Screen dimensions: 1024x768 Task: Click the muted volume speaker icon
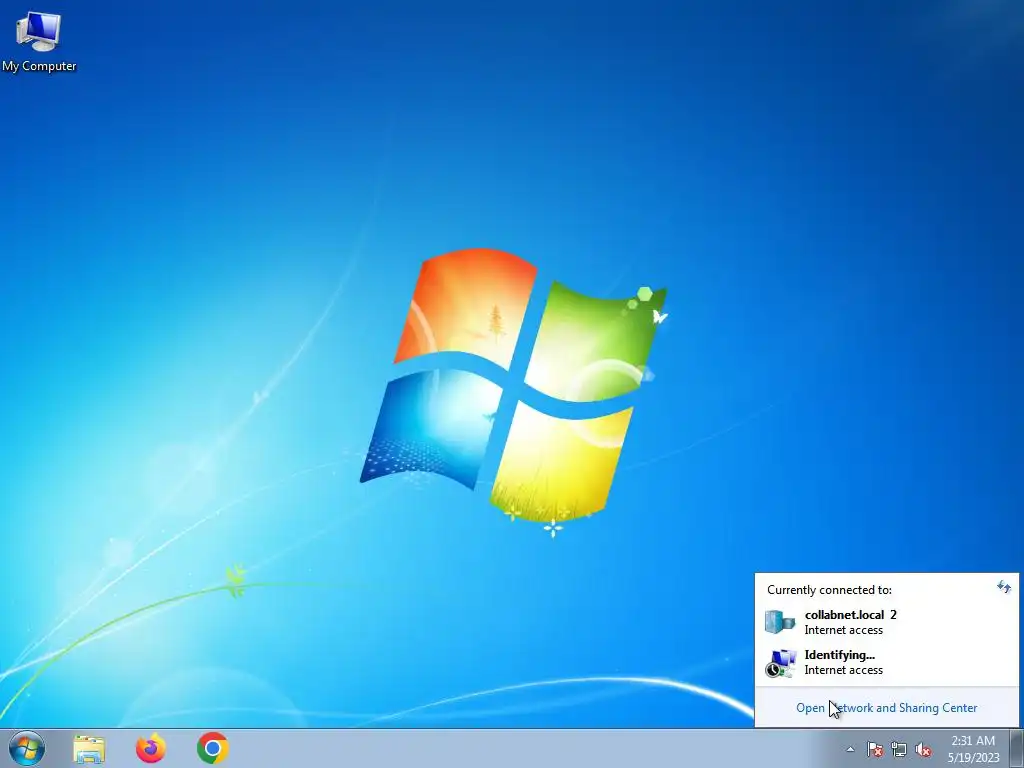923,749
